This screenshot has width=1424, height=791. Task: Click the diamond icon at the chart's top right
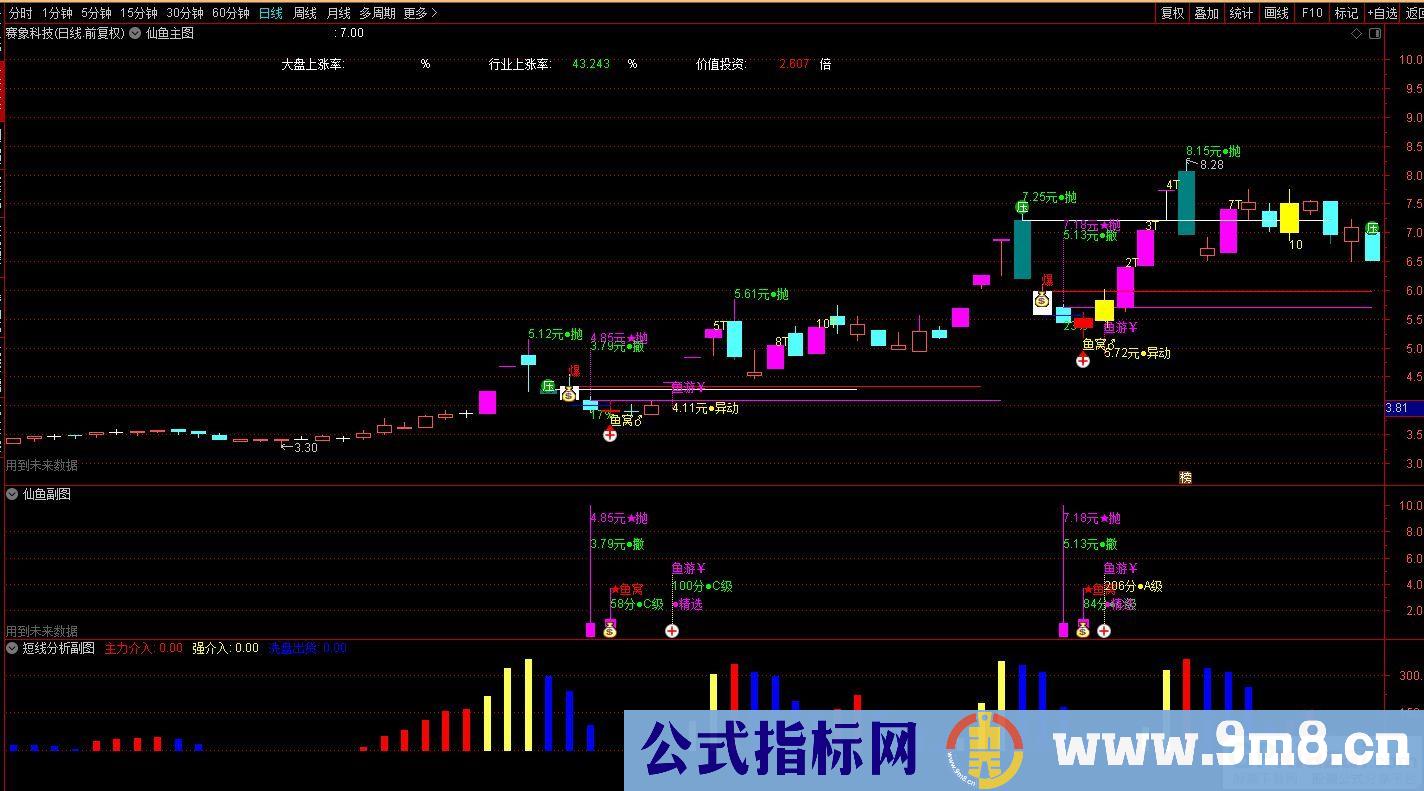tap(1357, 33)
